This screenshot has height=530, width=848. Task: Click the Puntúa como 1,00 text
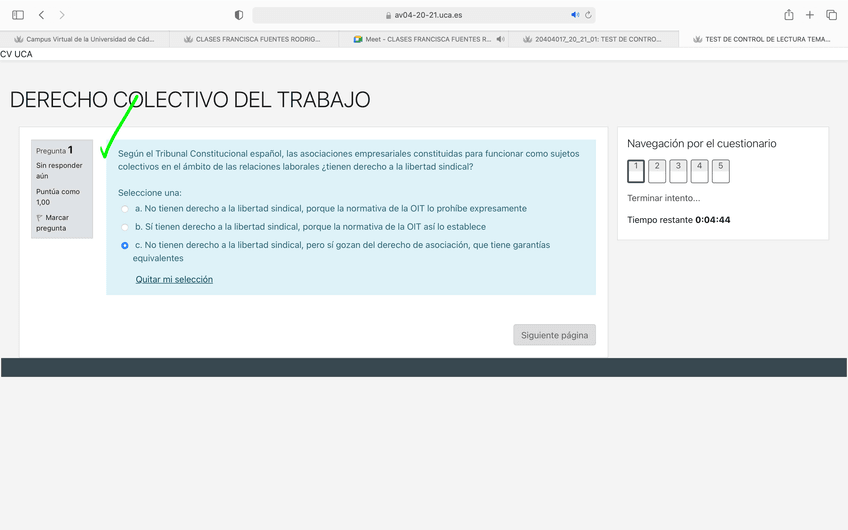58,197
